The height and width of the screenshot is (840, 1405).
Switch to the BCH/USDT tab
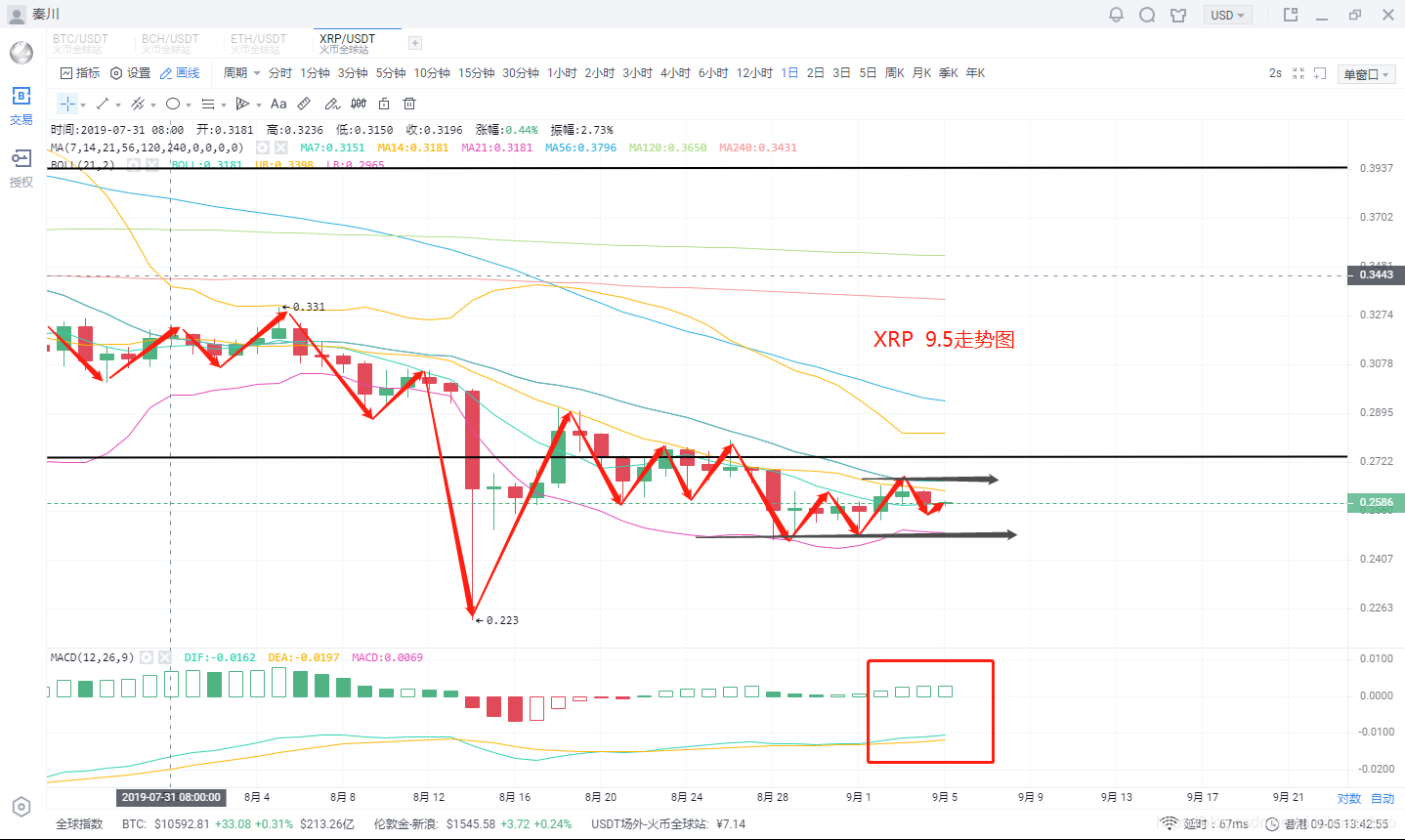coord(170,43)
